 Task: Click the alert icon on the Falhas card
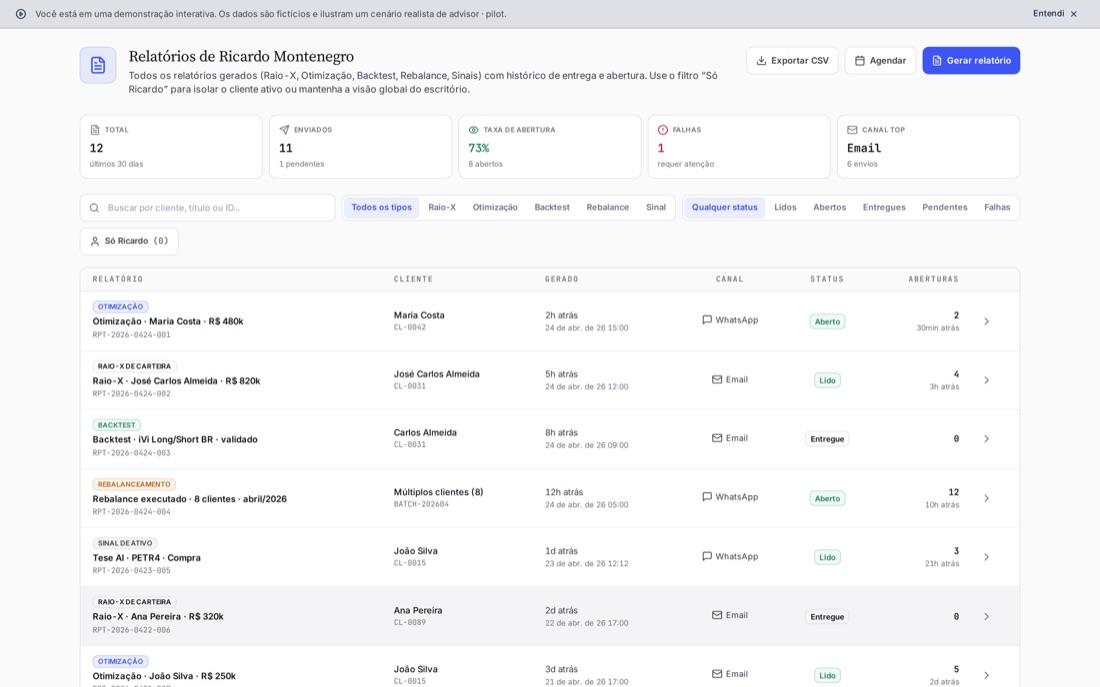(x=663, y=130)
